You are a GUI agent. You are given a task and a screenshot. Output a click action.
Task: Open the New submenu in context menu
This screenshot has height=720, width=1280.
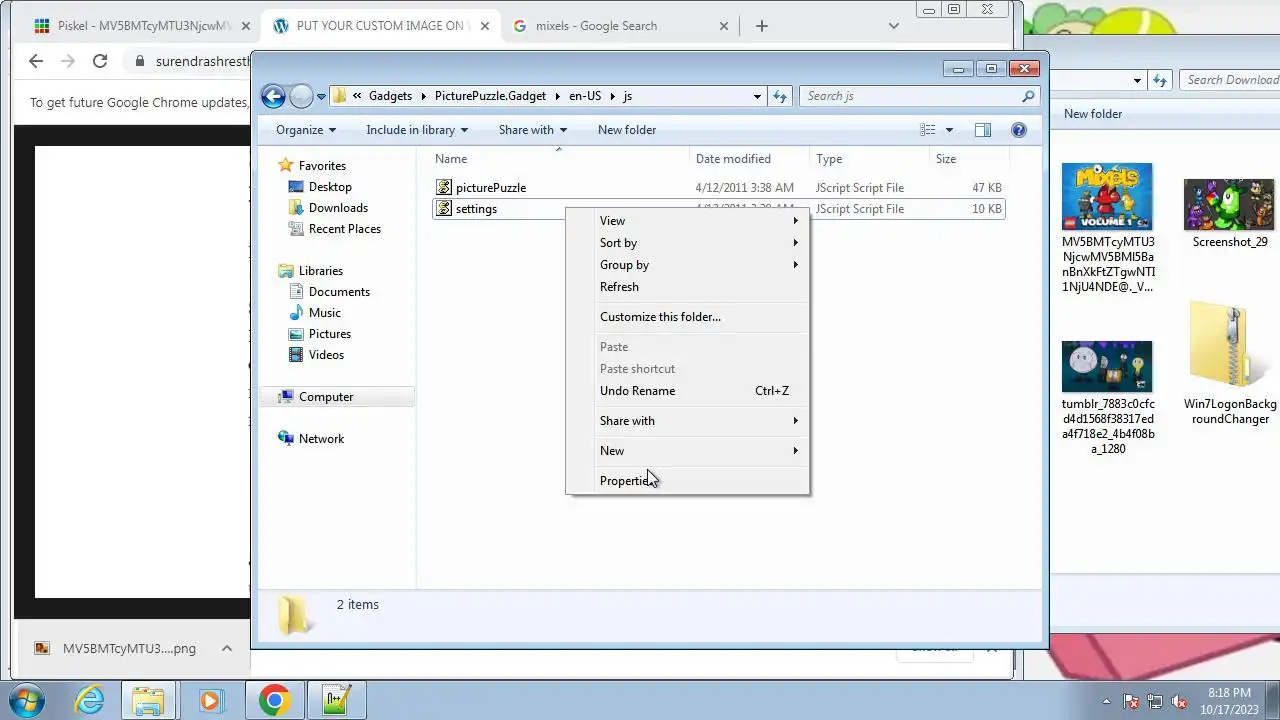point(687,451)
